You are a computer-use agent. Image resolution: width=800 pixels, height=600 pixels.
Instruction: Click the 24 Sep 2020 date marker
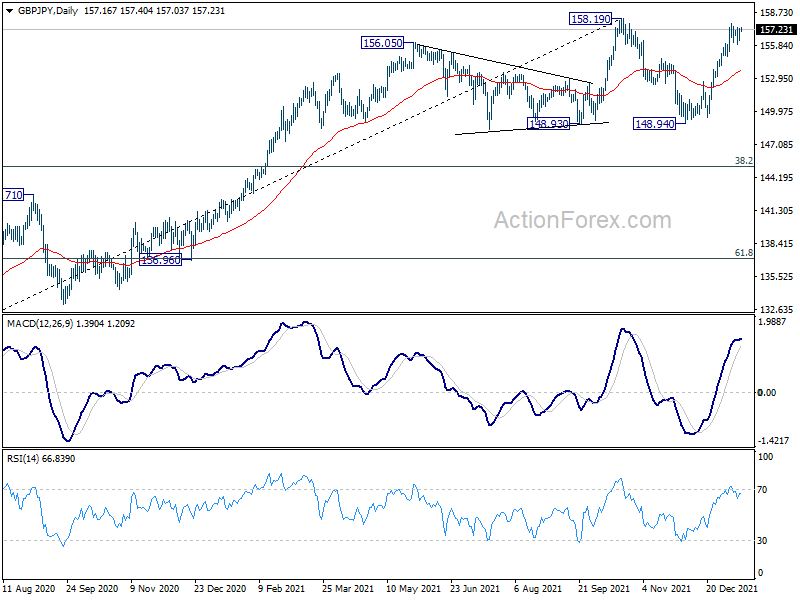pyautogui.click(x=92, y=588)
